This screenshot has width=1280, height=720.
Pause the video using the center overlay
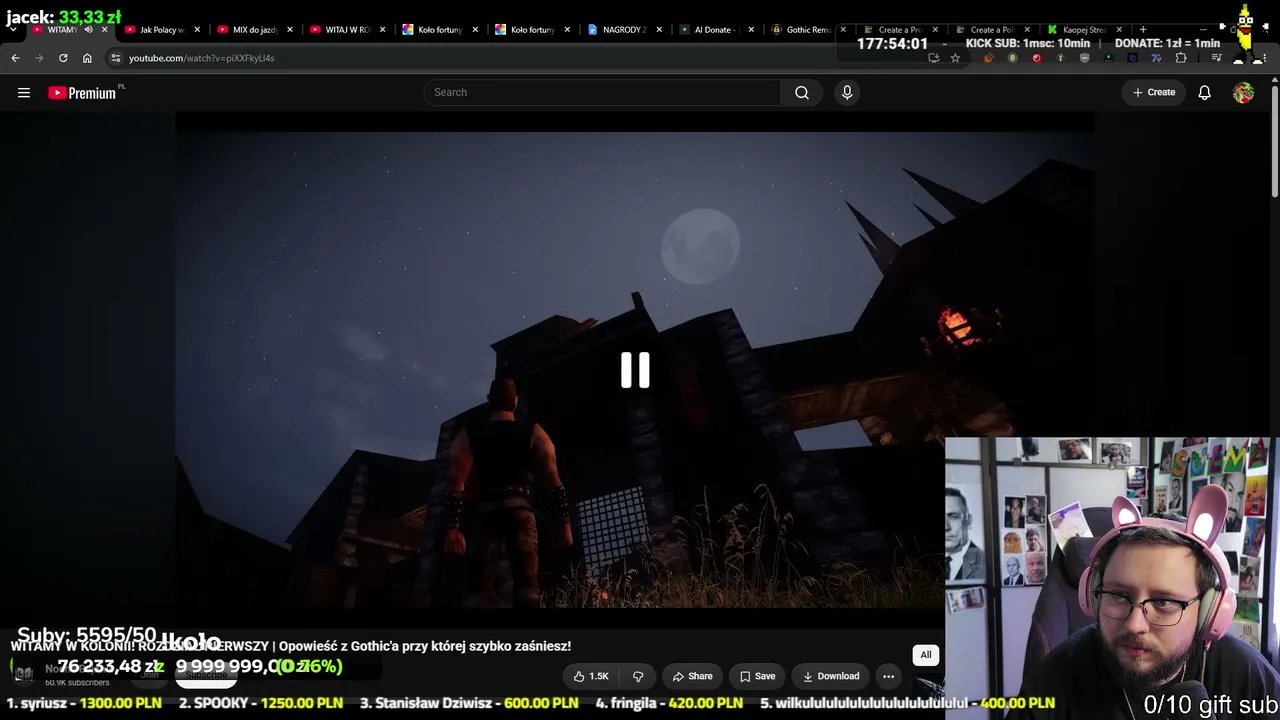(x=635, y=370)
